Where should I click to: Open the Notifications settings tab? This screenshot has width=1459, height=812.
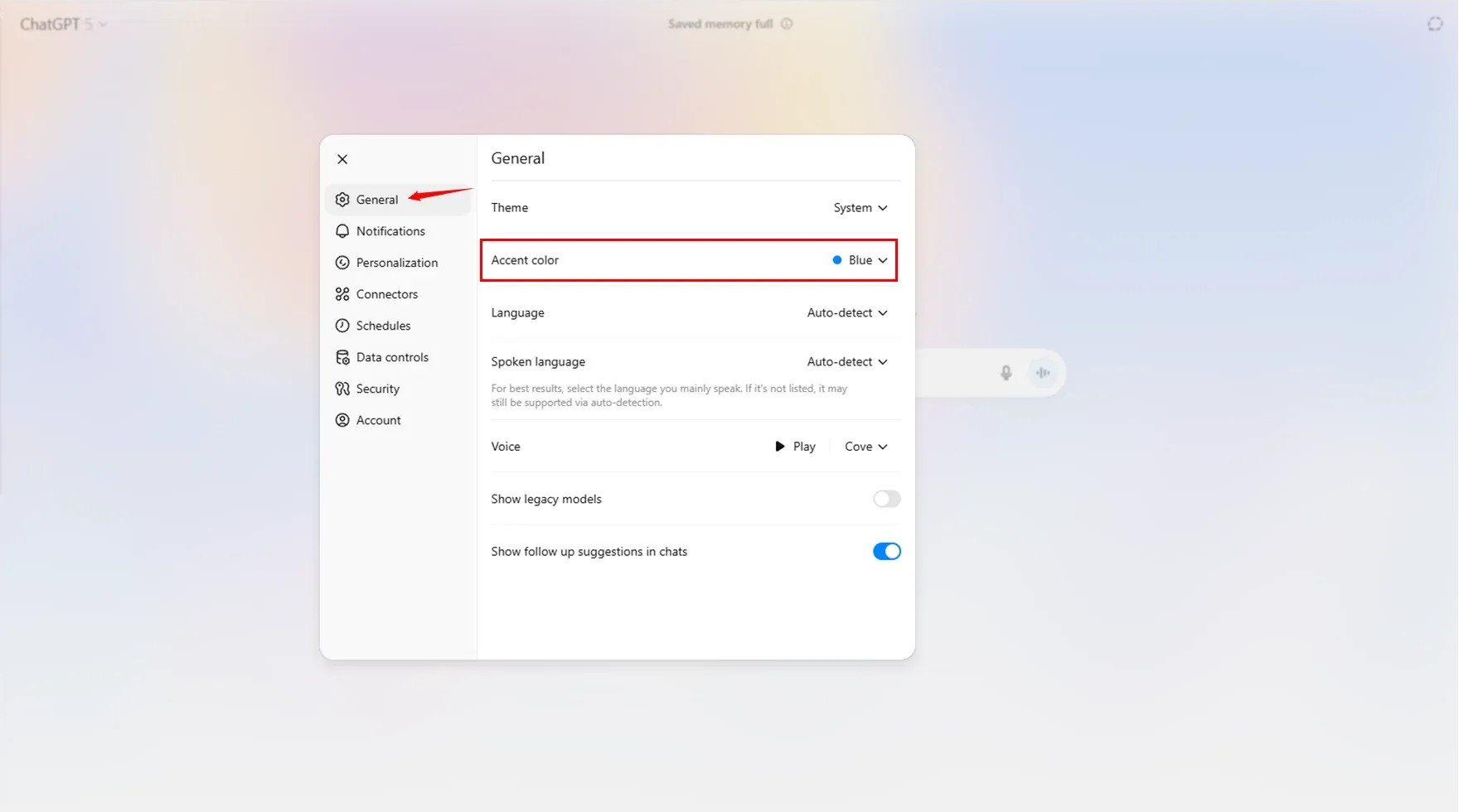click(399, 231)
